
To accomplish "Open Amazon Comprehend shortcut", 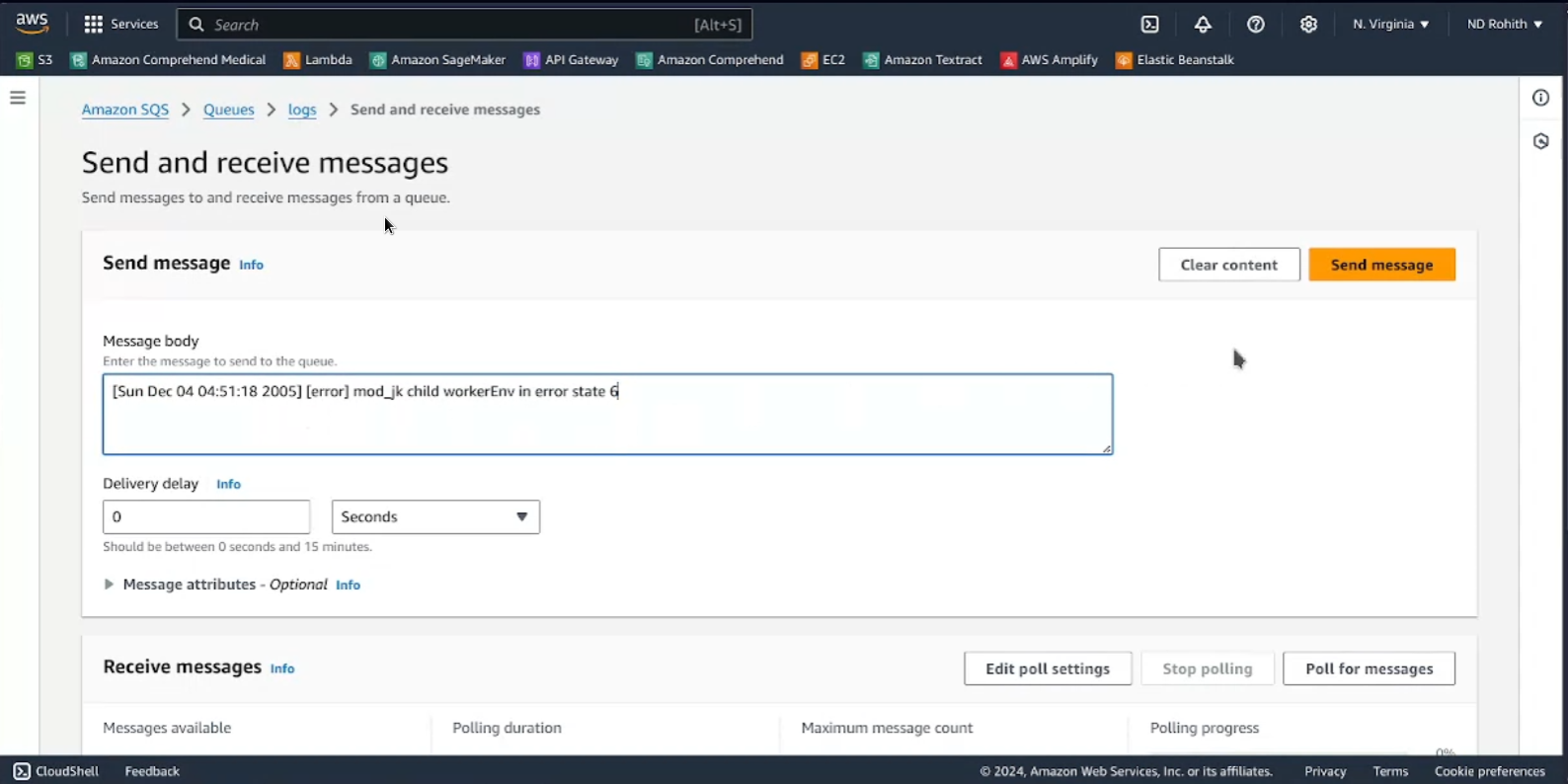I will [x=710, y=60].
